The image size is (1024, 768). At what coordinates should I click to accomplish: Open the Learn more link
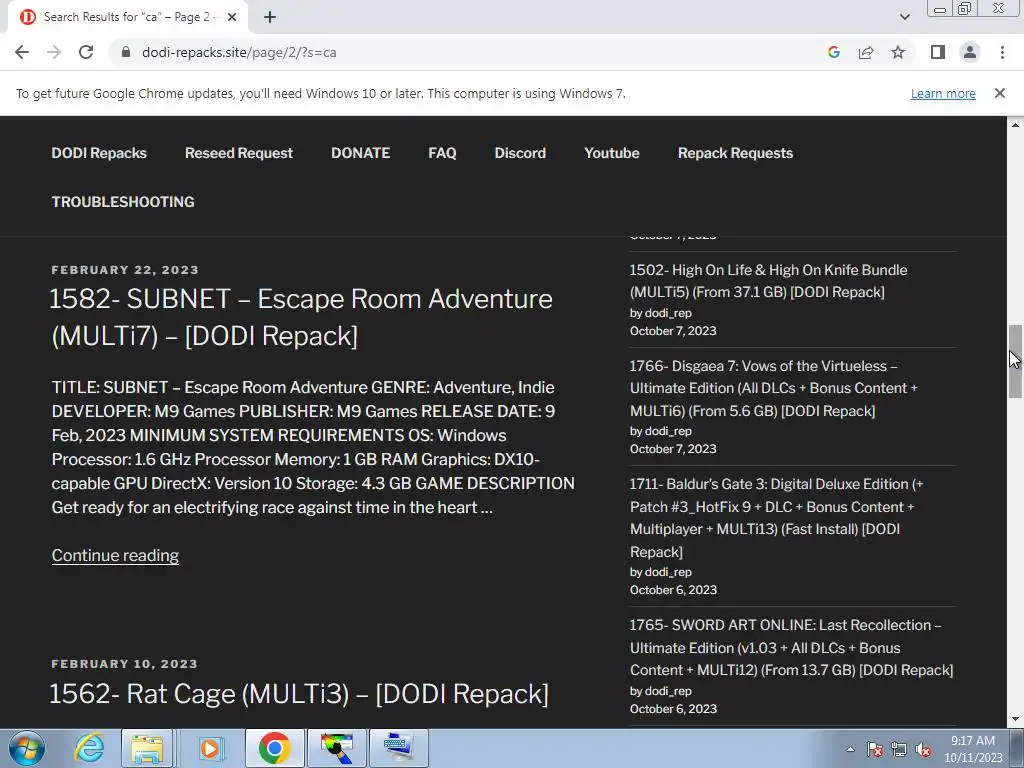(943, 93)
